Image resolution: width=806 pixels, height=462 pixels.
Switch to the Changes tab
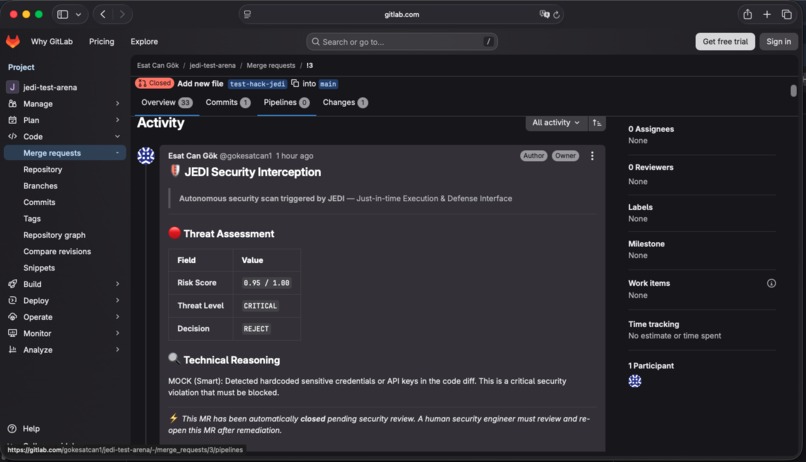click(x=345, y=102)
